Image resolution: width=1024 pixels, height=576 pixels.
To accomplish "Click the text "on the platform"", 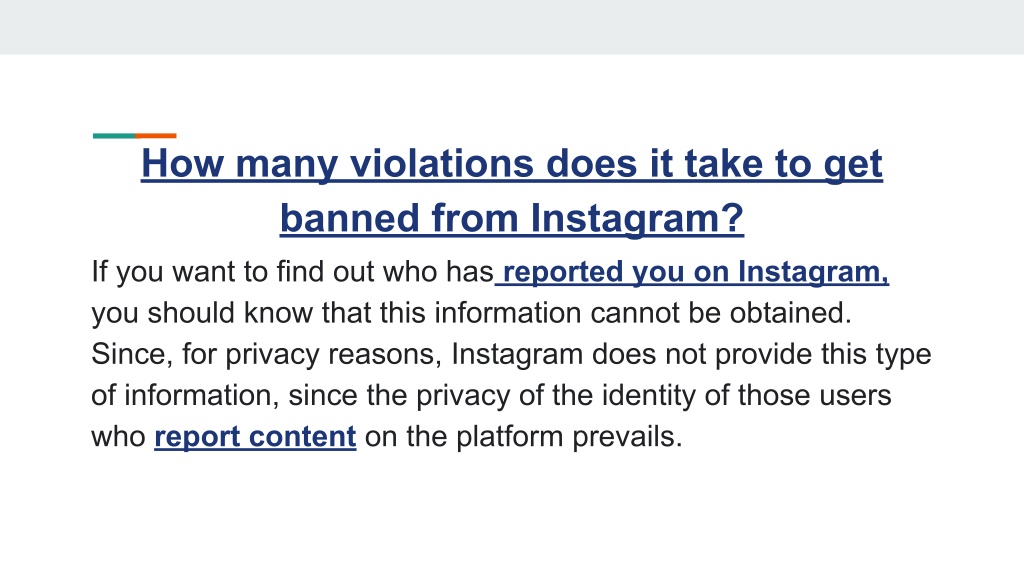I will click(x=464, y=437).
